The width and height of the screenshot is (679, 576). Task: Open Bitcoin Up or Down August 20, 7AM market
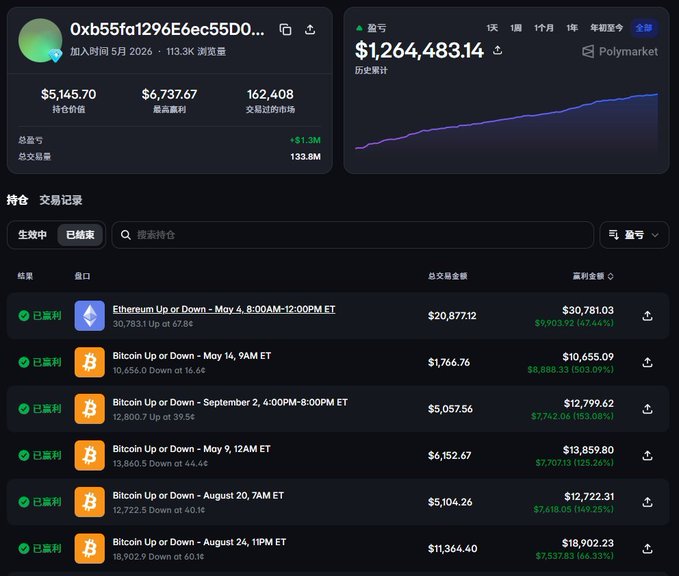198,495
